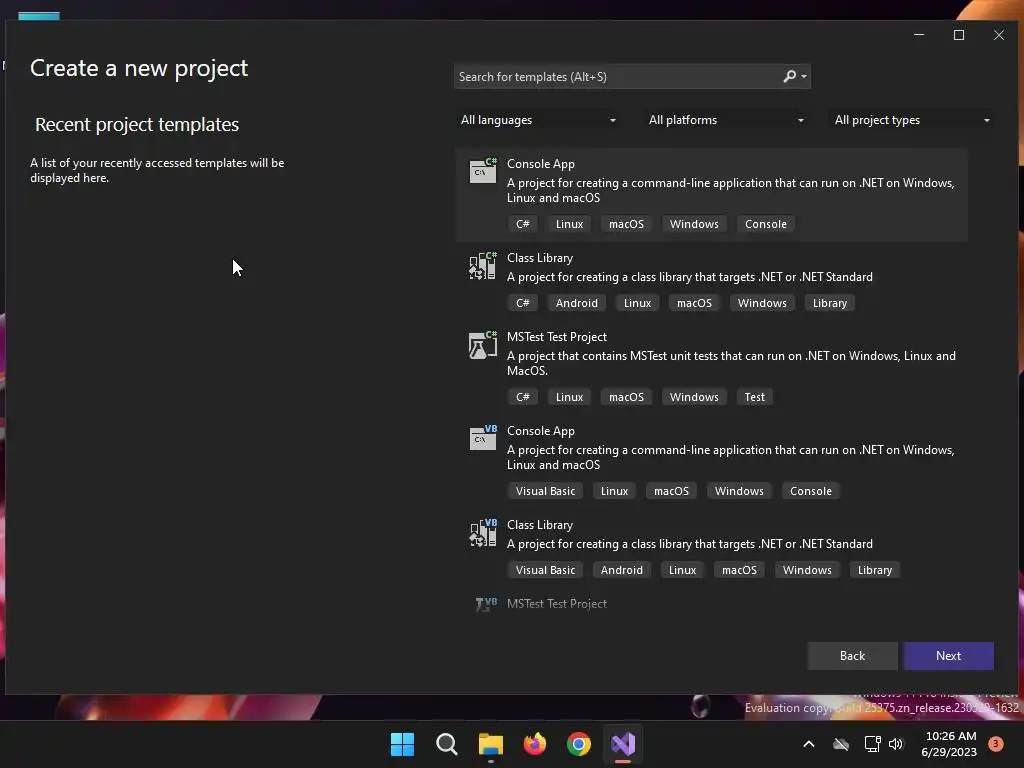This screenshot has width=1024, height=768.
Task: Click Visual Basic tag on VB Console App
Action: 545,491
